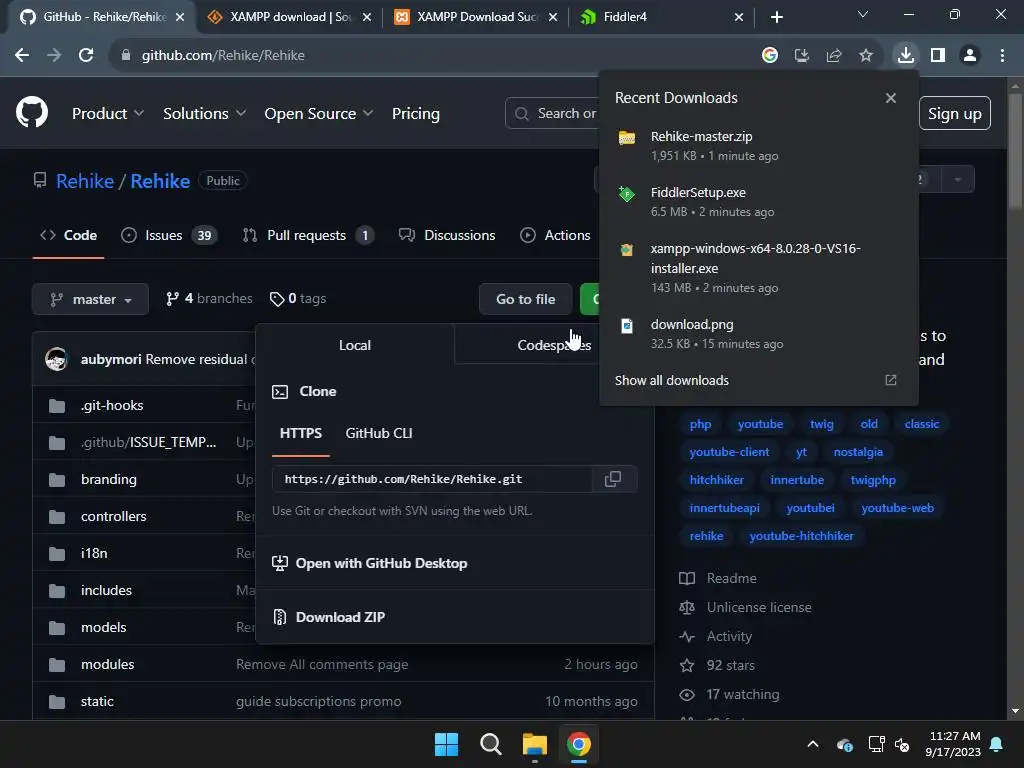Open the dropdown arrow next to star button
1024x768 pixels.
pos(957,179)
